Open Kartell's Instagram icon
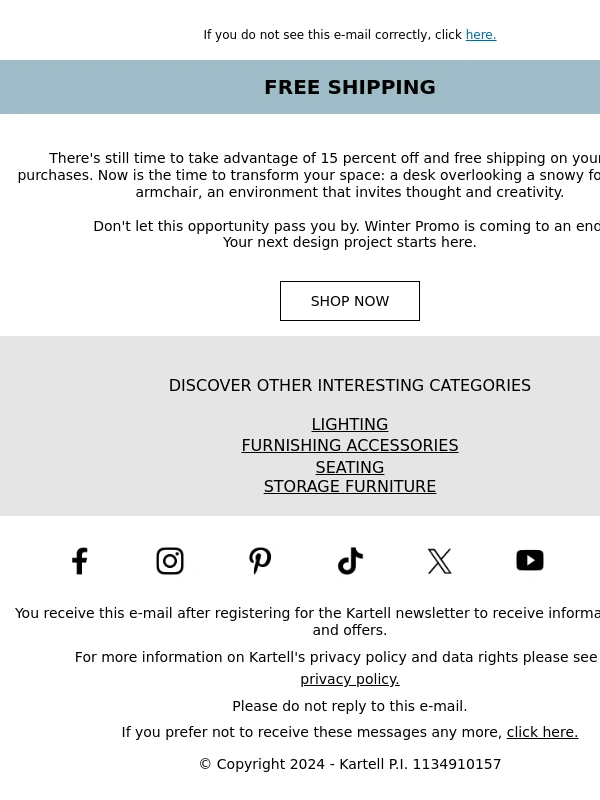The width and height of the screenshot is (600, 800). pyautogui.click(x=170, y=561)
